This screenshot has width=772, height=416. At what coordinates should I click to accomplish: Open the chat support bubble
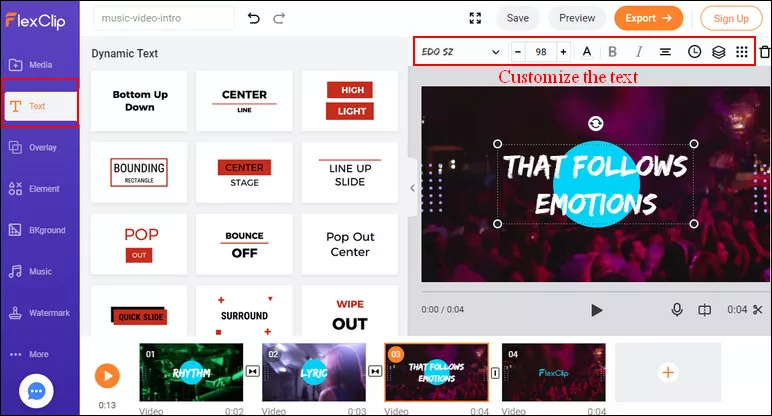[36, 391]
